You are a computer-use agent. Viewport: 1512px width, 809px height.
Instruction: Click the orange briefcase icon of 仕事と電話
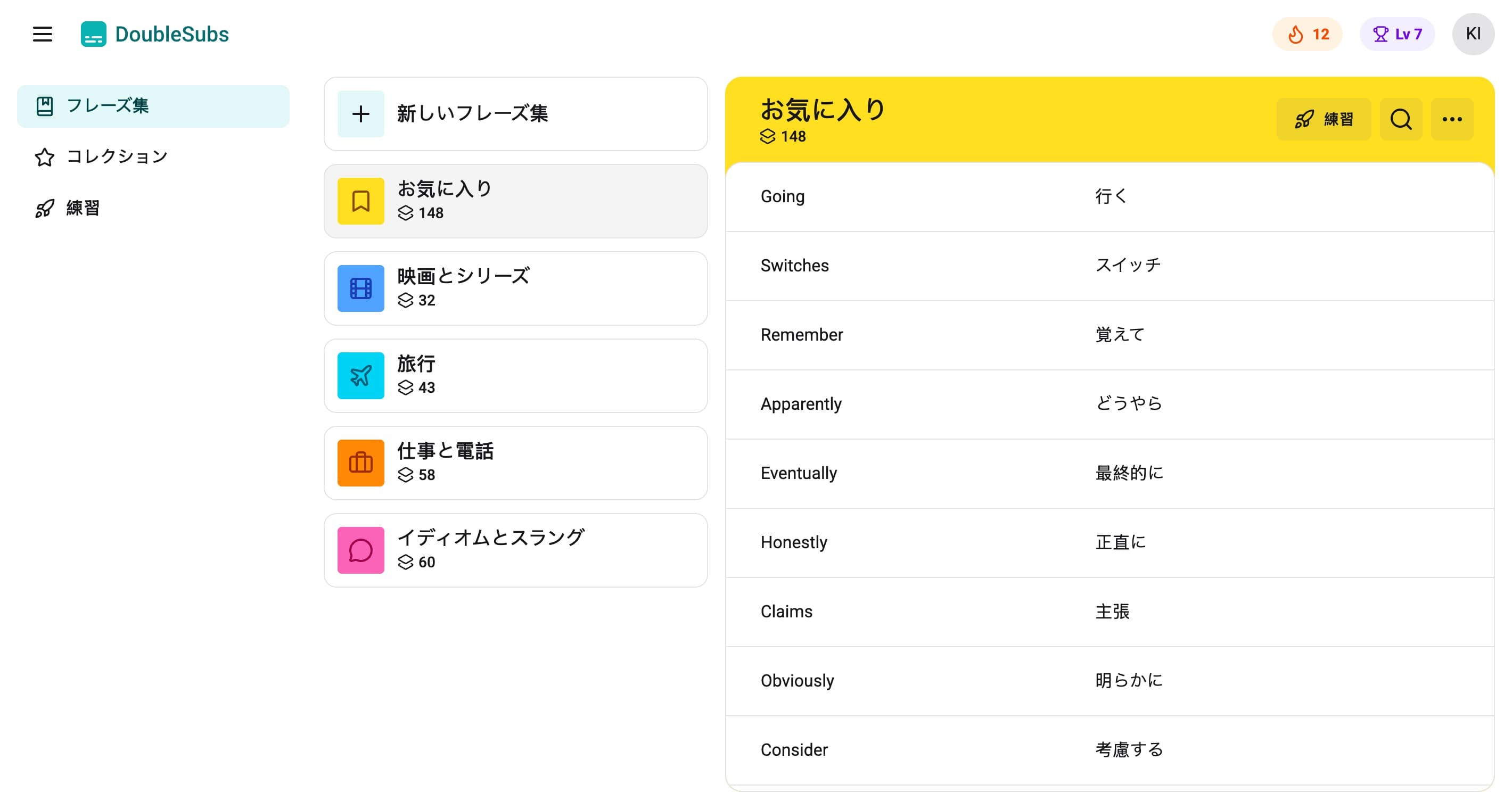click(360, 463)
